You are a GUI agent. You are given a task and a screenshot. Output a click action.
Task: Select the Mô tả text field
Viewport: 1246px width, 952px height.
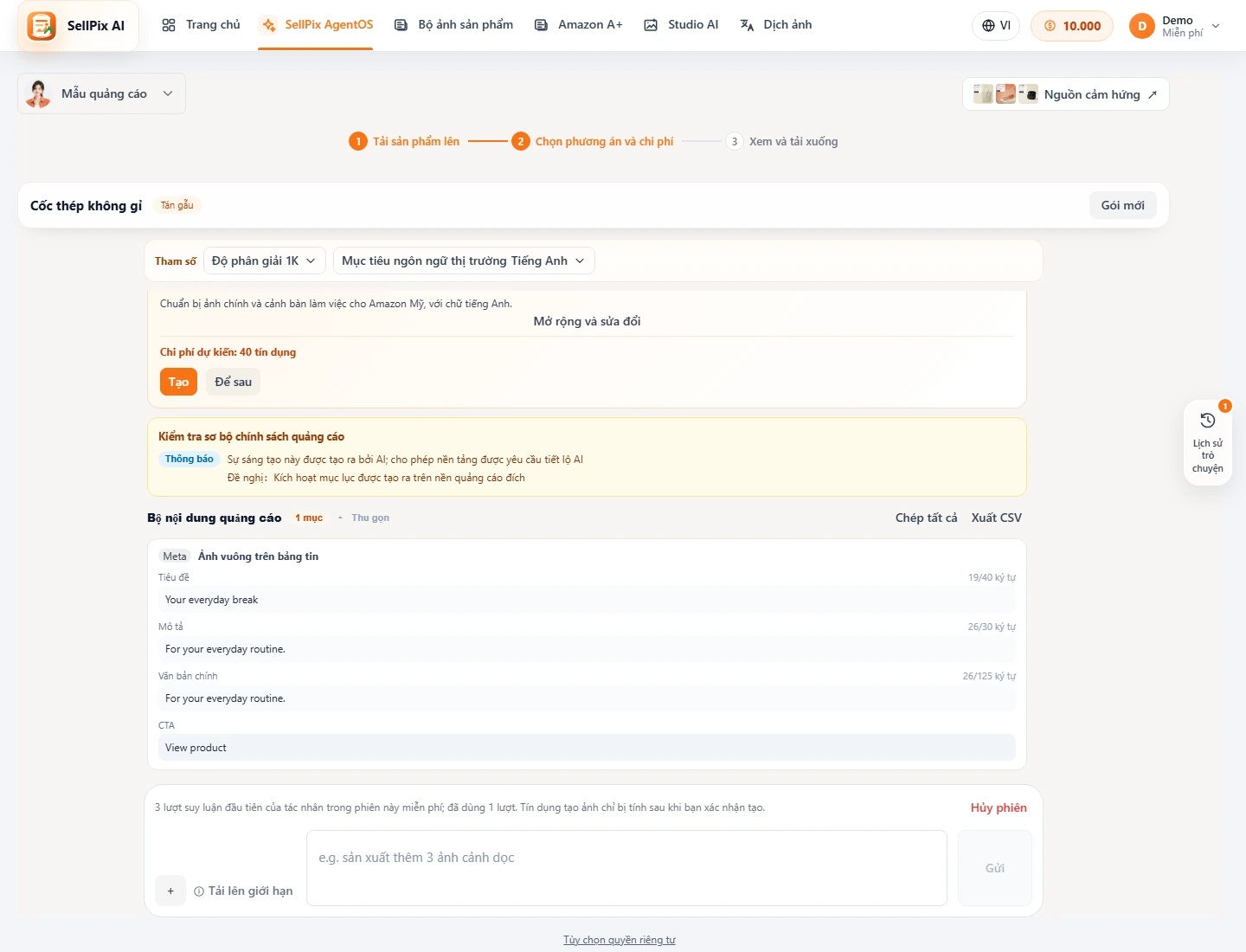click(587, 649)
